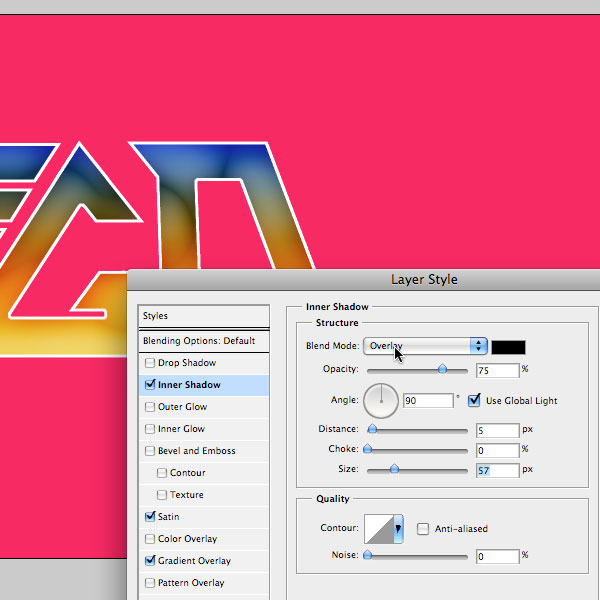
Task: Enable the Outer Glow checkbox
Action: 150,407
